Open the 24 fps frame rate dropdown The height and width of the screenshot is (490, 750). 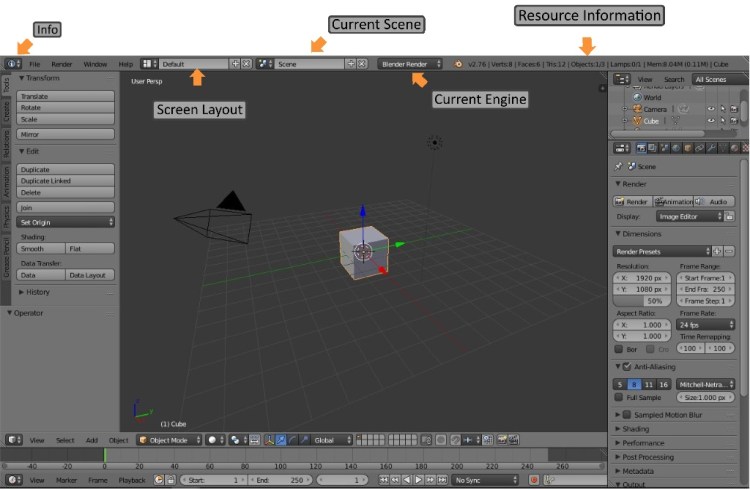tap(706, 325)
